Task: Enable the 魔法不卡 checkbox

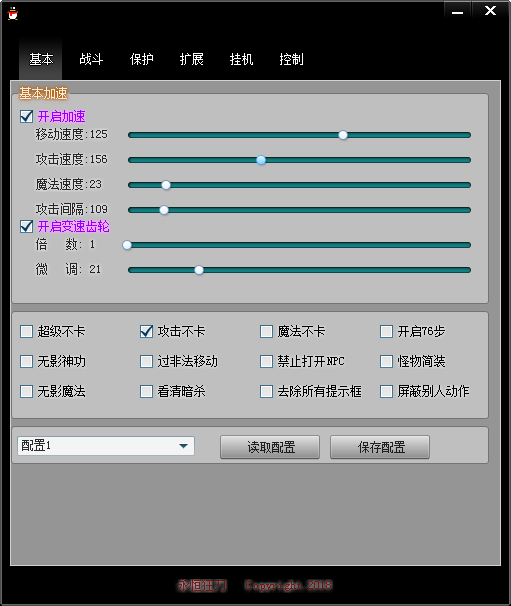Action: [x=266, y=331]
